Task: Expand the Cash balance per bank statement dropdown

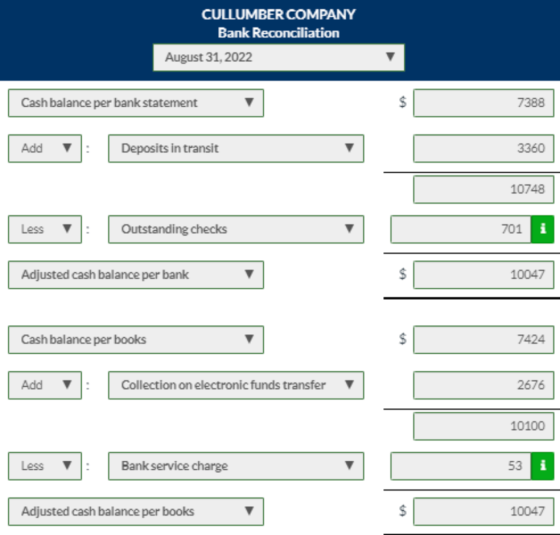Action: pyautogui.click(x=136, y=103)
